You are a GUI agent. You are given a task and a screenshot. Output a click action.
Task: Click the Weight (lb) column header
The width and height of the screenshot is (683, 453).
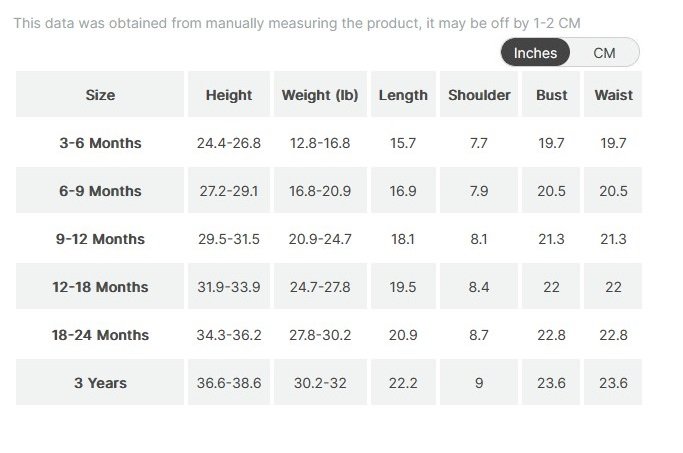click(320, 95)
